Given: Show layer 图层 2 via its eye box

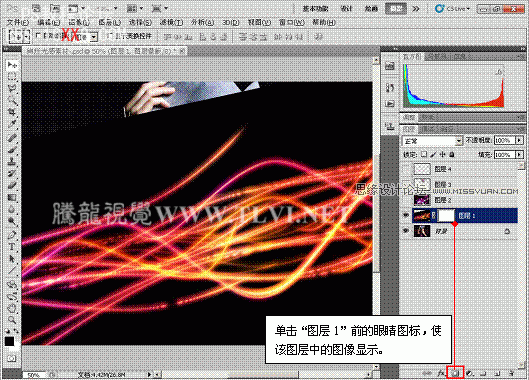Looking at the screenshot, I should [406, 200].
